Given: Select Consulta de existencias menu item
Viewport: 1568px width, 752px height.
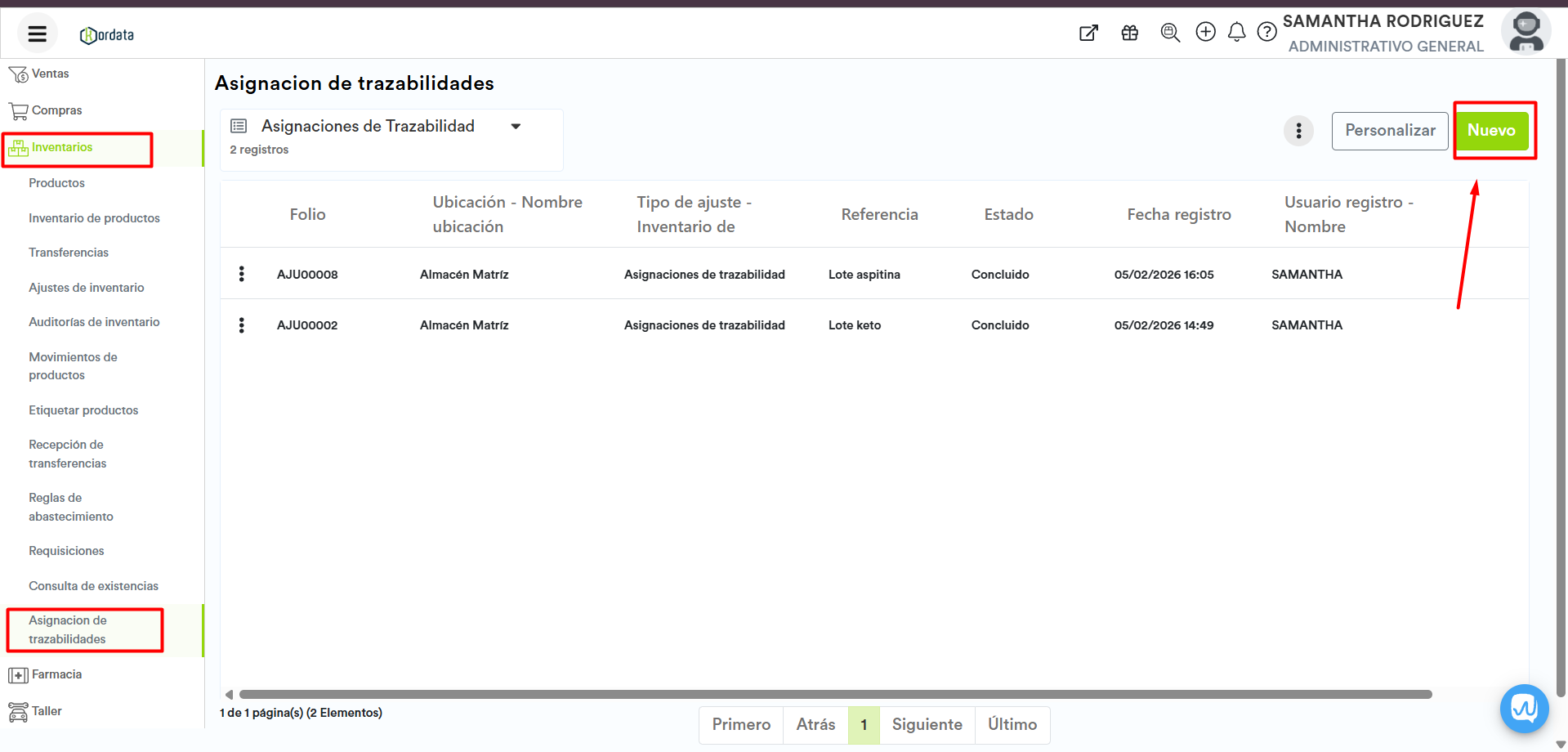Looking at the screenshot, I should (93, 586).
